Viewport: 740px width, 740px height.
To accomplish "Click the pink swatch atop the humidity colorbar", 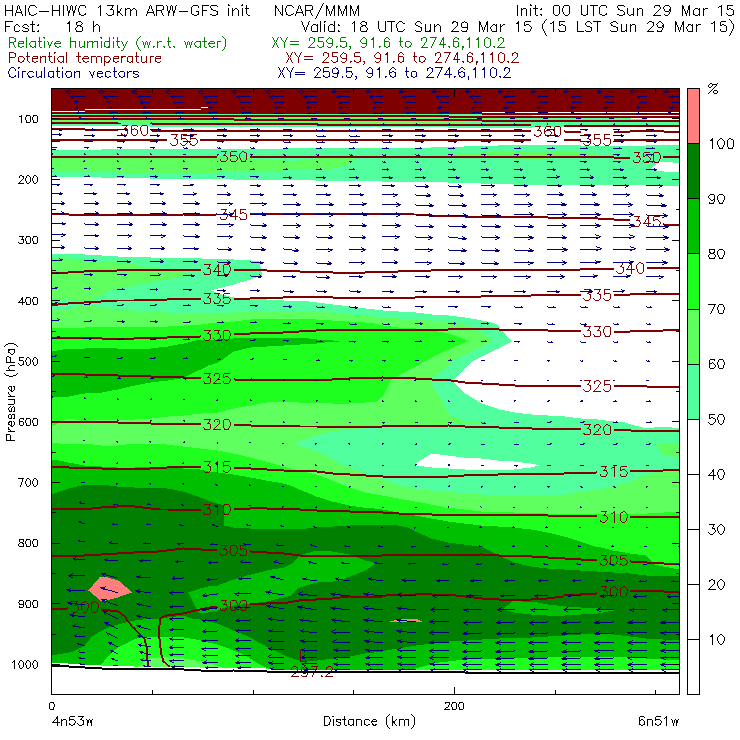I will point(693,116).
